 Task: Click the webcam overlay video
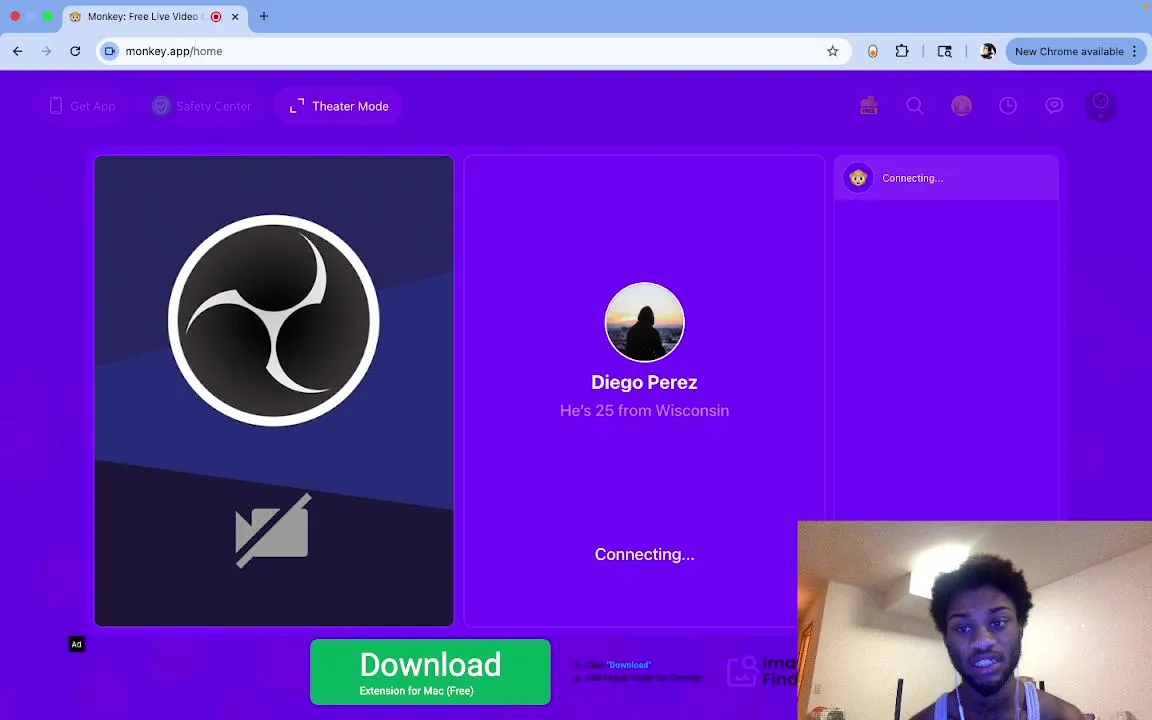coord(974,620)
